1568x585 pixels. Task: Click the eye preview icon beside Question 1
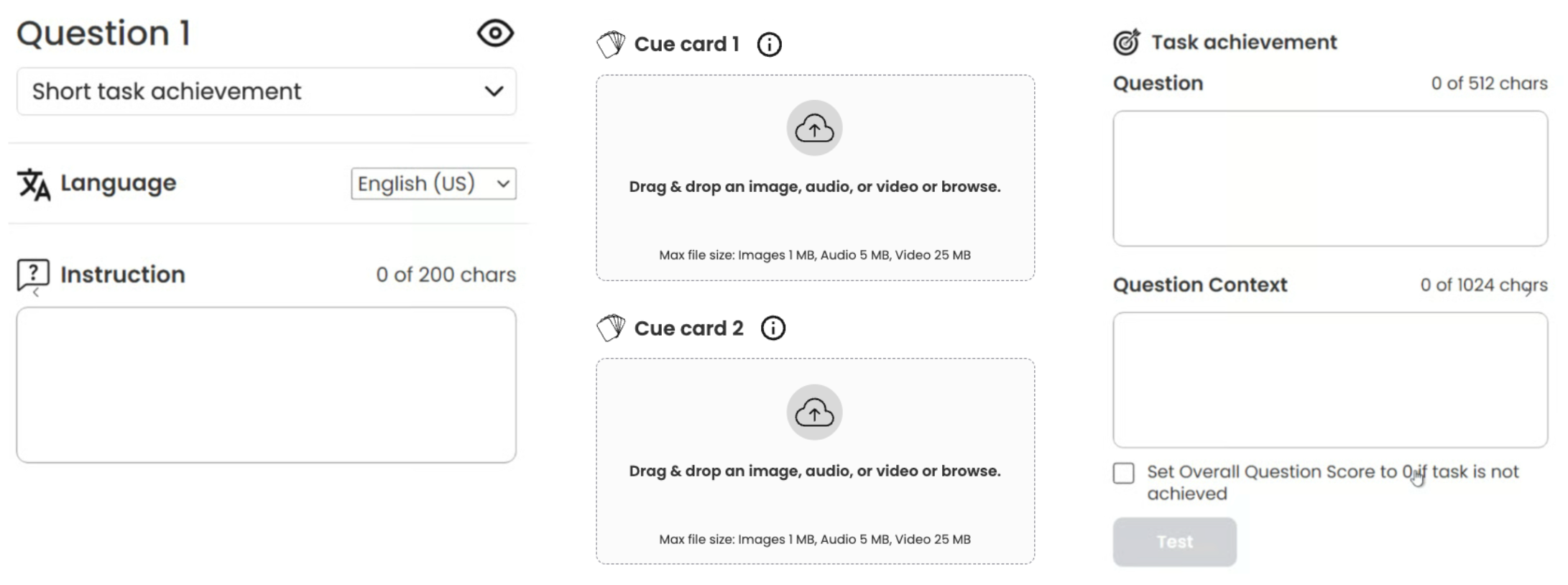495,33
